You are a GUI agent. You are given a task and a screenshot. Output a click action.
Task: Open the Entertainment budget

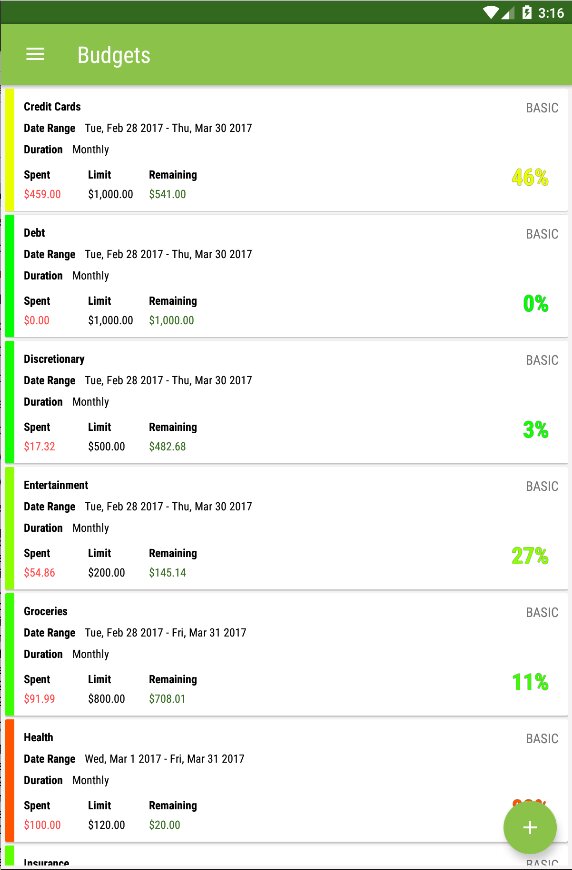(x=286, y=528)
